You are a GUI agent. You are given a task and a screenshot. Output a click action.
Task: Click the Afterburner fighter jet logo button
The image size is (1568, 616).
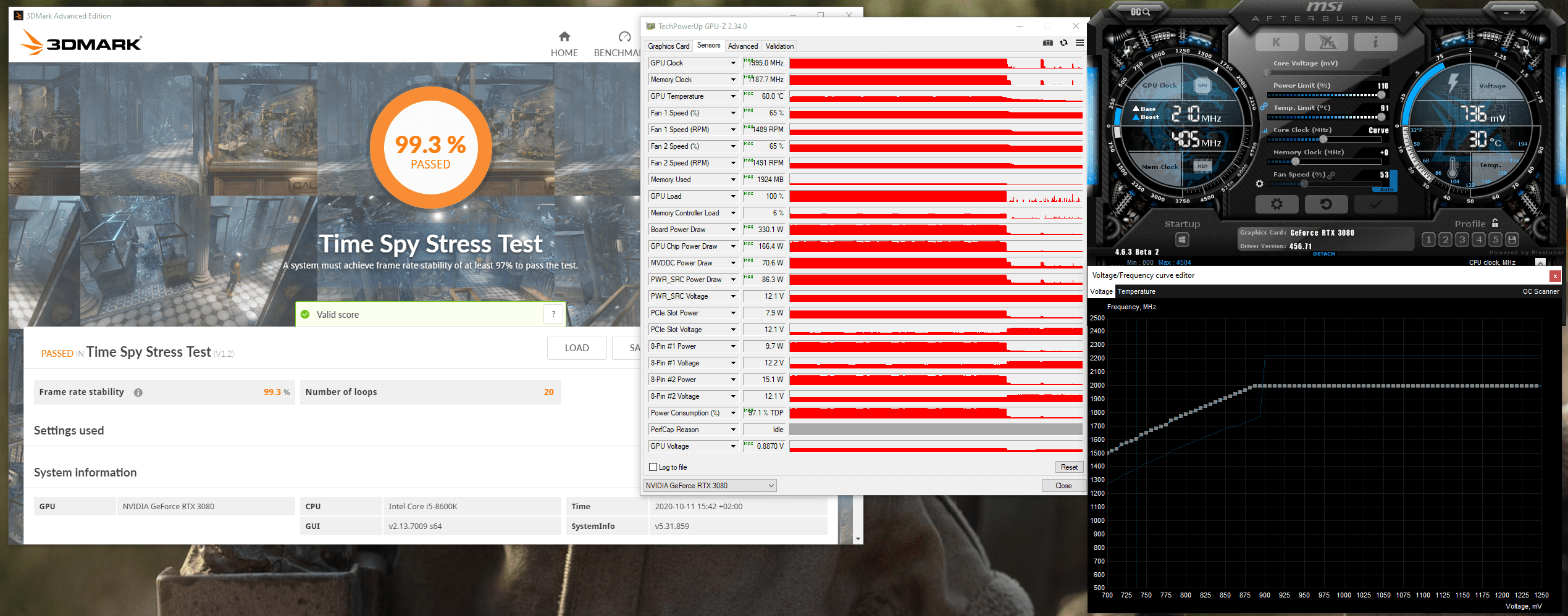point(1327,42)
